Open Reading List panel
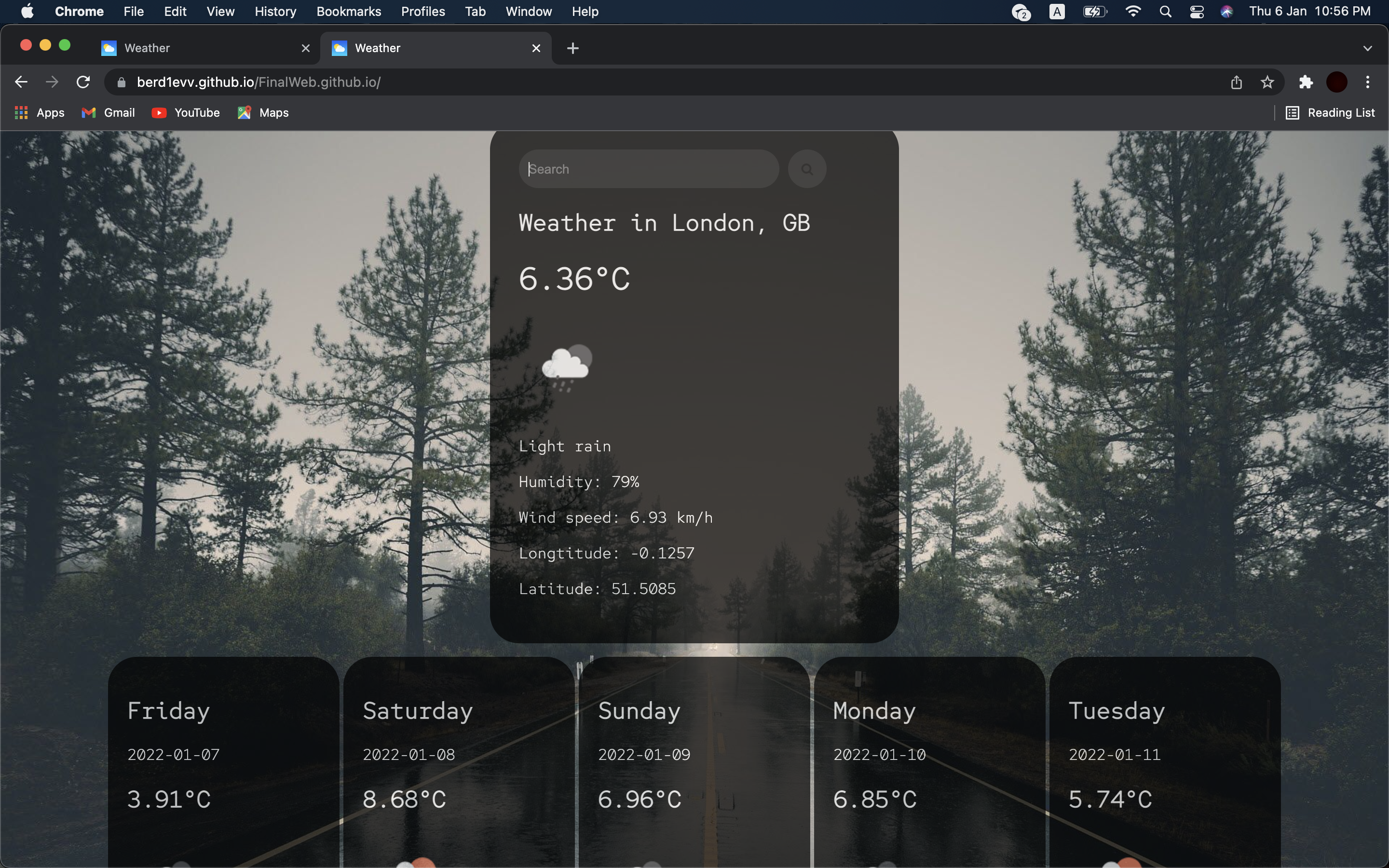 1330,112
